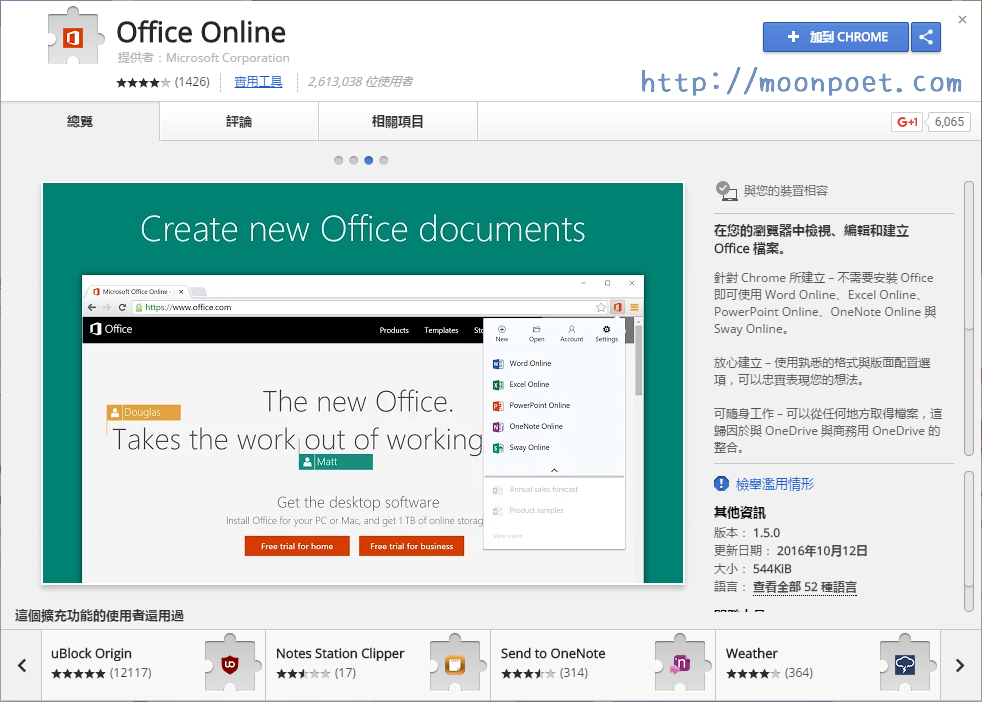Image resolution: width=982 pixels, height=702 pixels.
Task: Click the 加到 CHROME button
Action: point(835,36)
